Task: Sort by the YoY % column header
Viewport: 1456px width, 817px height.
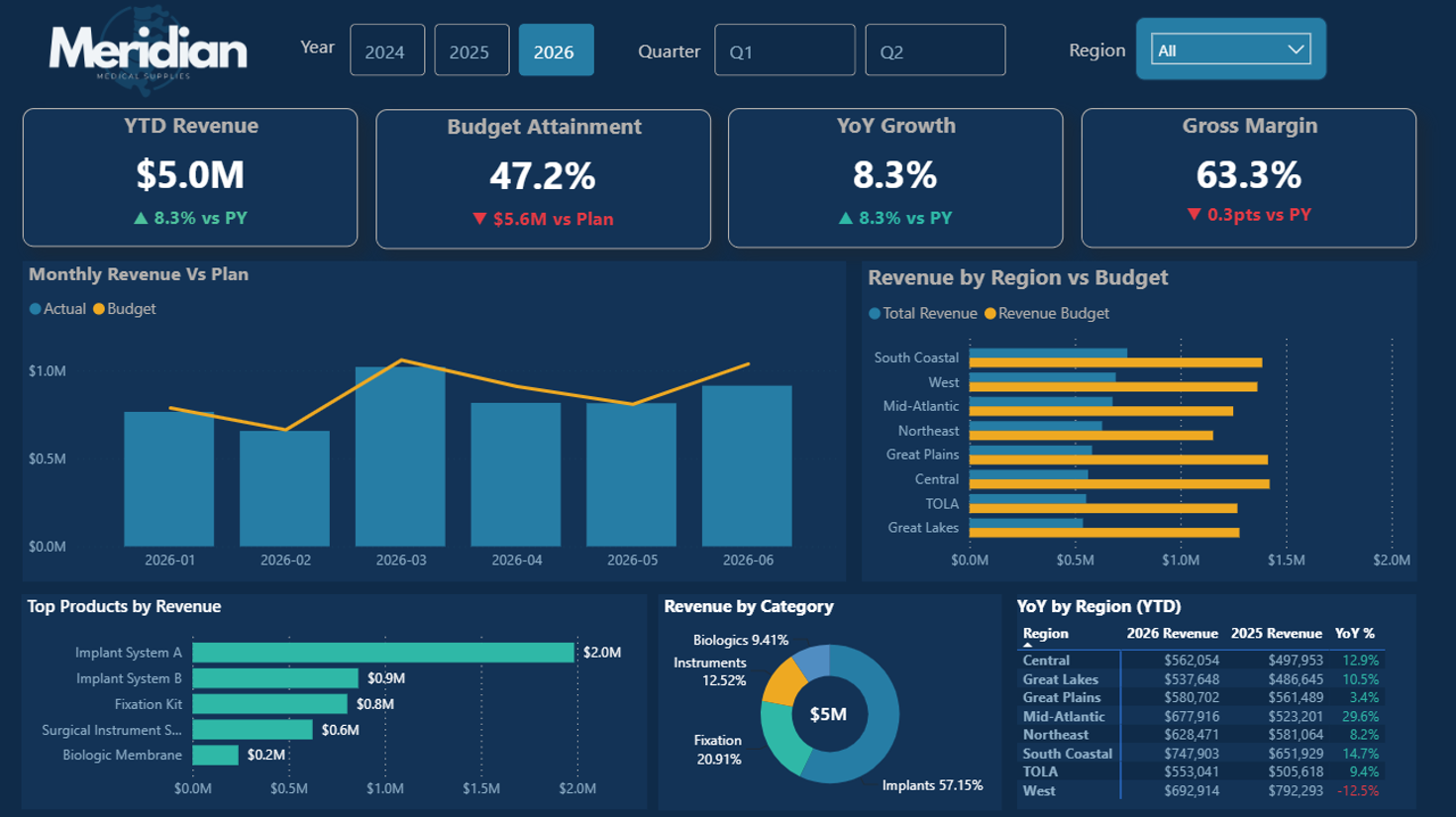Action: (x=1355, y=634)
